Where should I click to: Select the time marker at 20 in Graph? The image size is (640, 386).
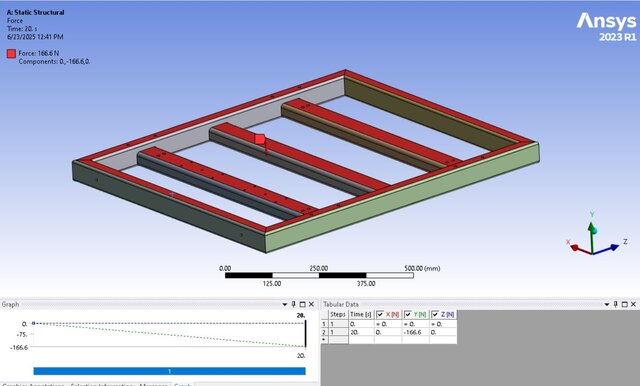pyautogui.click(x=305, y=334)
